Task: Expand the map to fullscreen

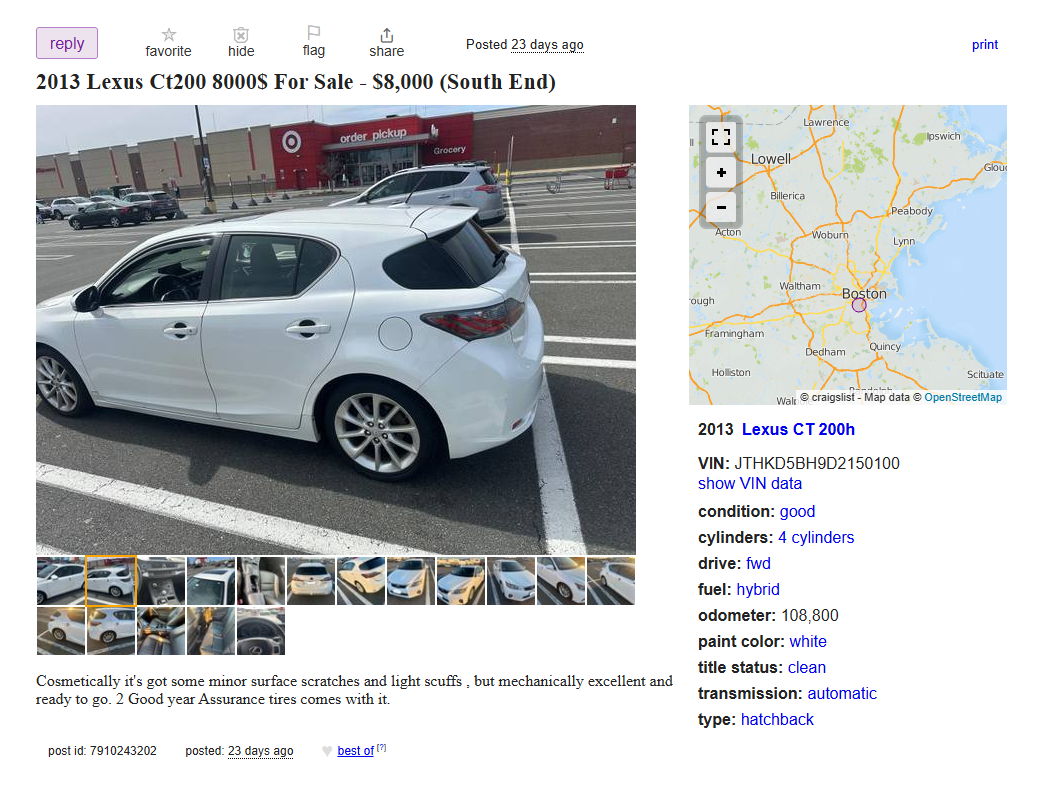Action: (x=721, y=137)
